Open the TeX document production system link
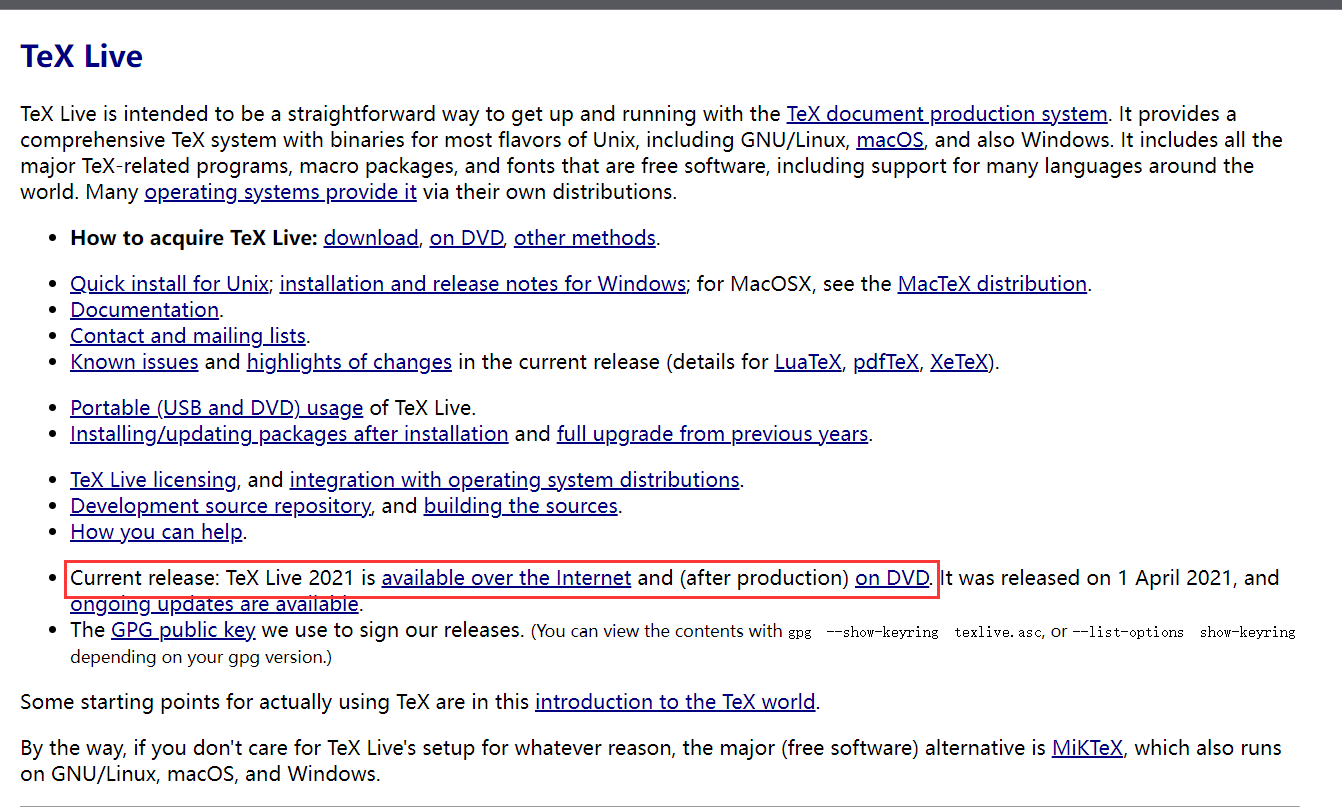1342x807 pixels. click(x=947, y=114)
